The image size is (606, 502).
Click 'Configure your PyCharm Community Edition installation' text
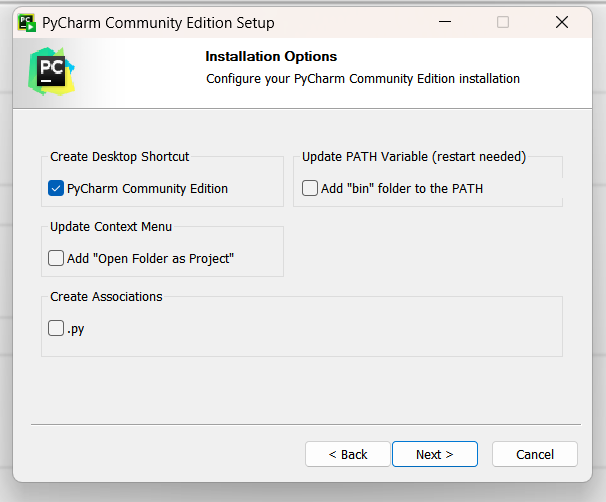coord(363,79)
